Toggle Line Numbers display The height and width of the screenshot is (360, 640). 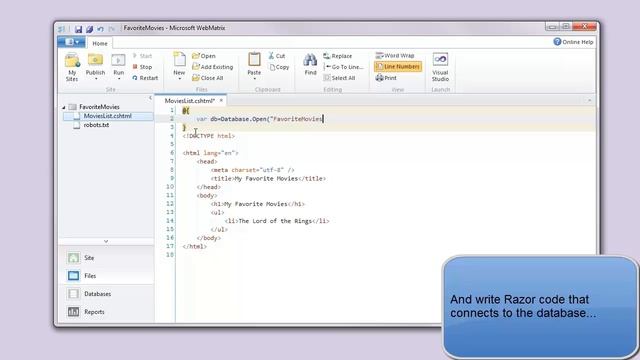(x=398, y=67)
